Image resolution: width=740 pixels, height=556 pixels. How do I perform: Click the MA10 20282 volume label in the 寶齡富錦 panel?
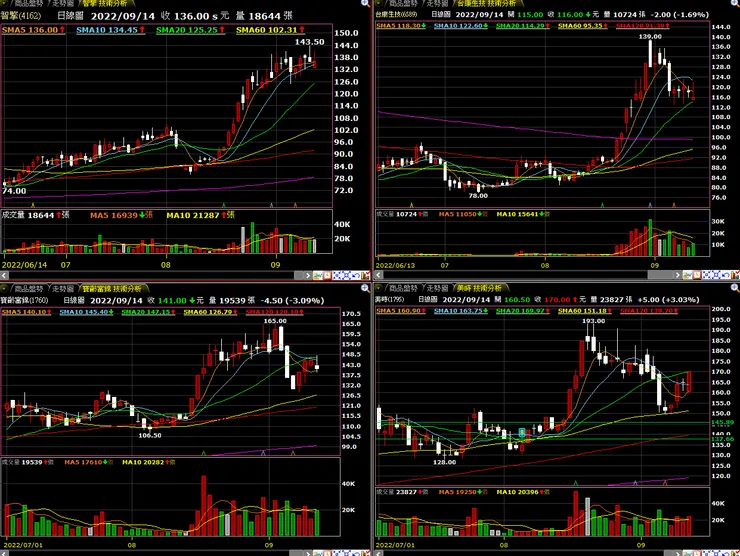pyautogui.click(x=149, y=462)
